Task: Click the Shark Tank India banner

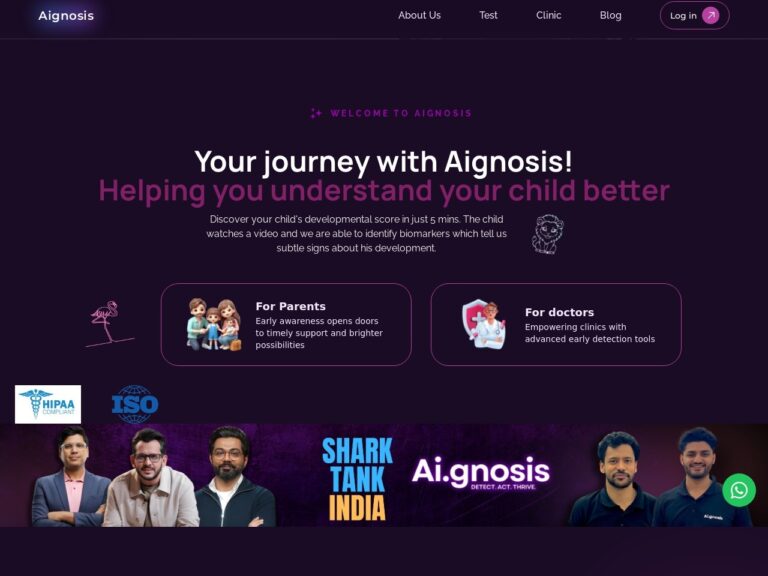Action: coord(384,476)
